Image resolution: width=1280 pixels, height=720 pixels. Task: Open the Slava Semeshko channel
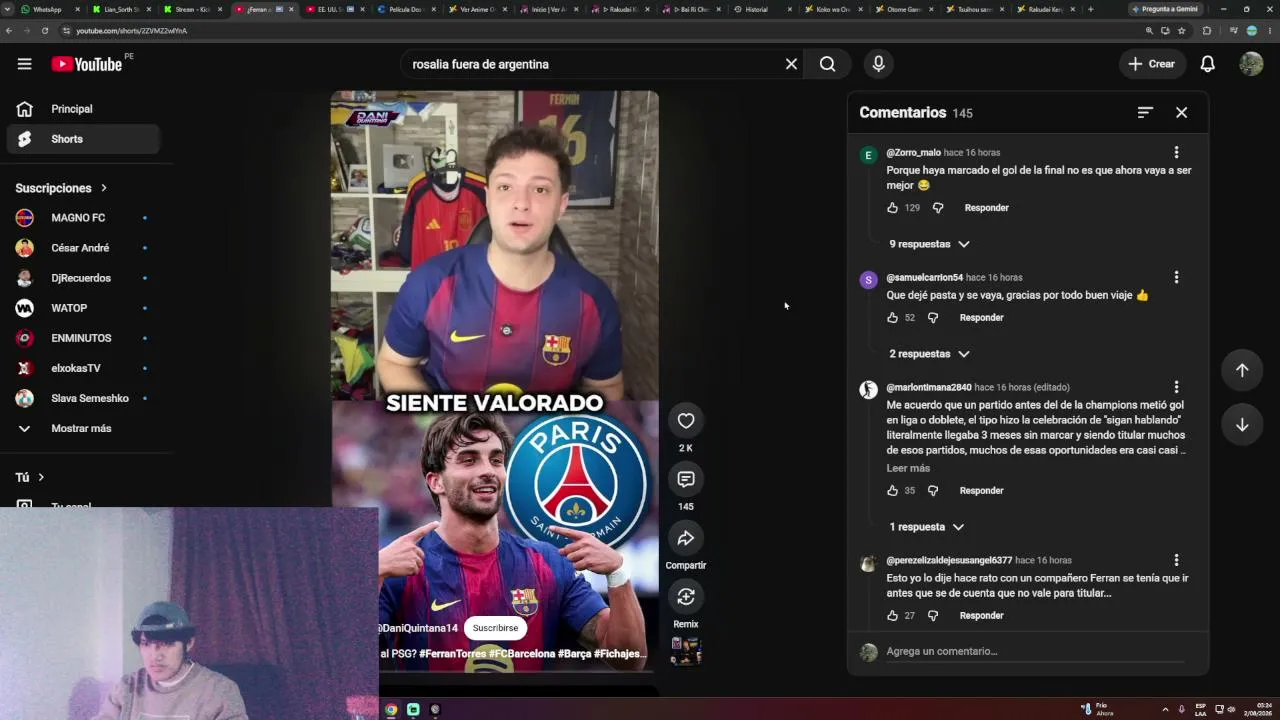point(84,398)
